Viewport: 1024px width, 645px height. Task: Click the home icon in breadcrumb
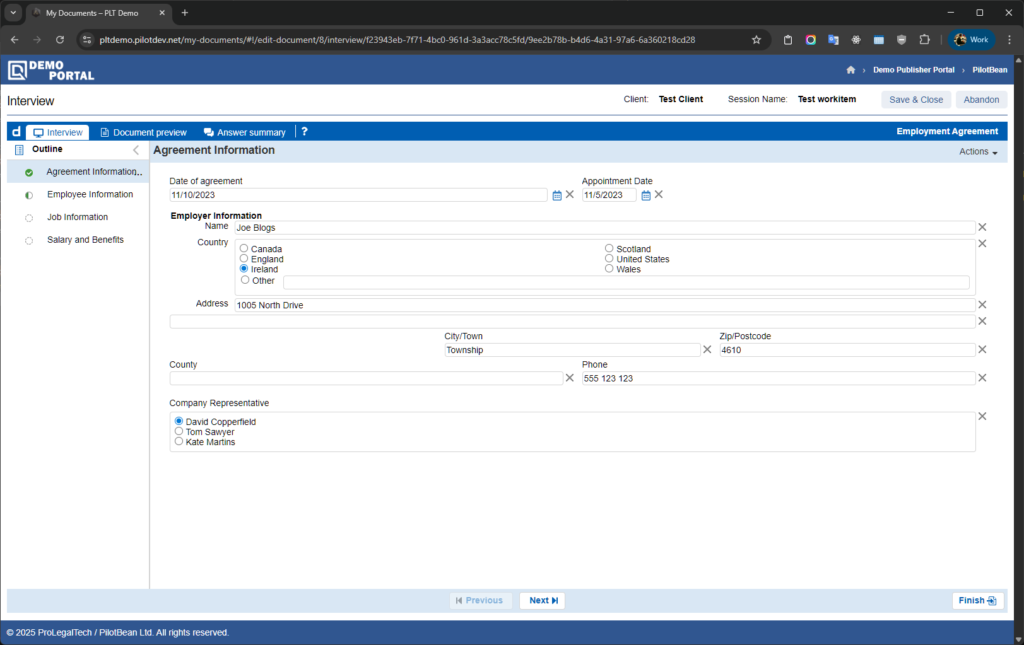pyautogui.click(x=851, y=70)
